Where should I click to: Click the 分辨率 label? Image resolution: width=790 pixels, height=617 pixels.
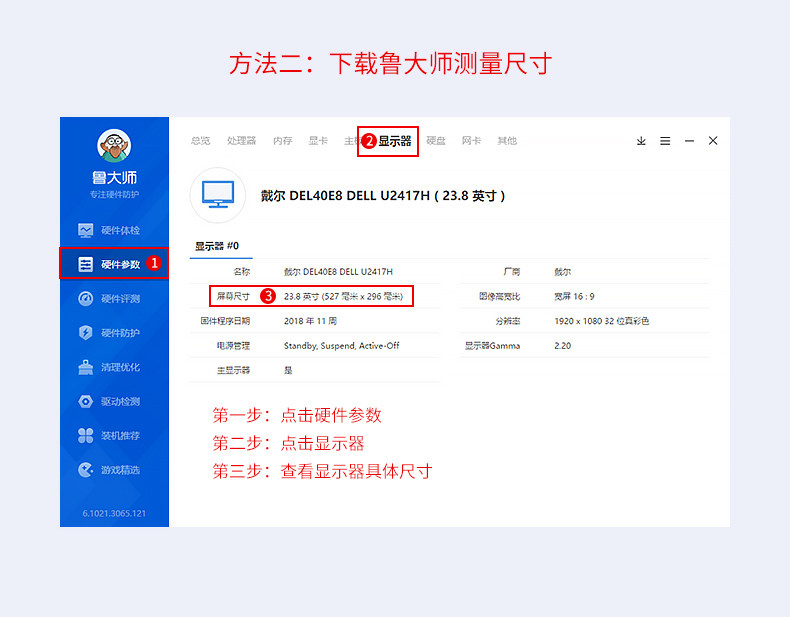(x=508, y=321)
